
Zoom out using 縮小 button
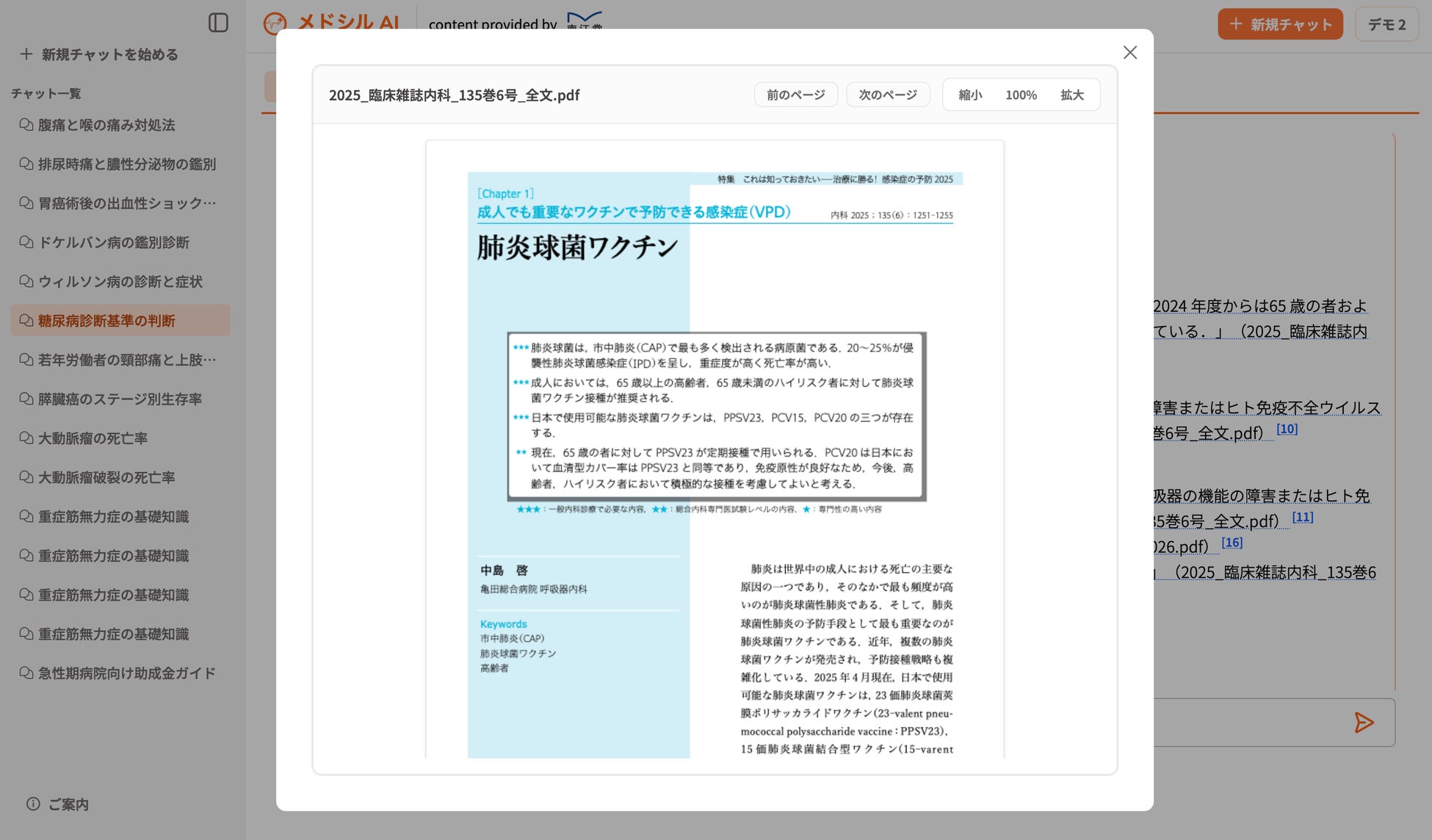click(x=970, y=95)
